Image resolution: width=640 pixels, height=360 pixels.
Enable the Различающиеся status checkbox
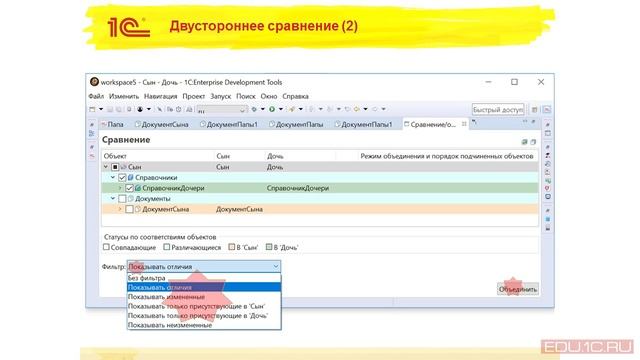(167, 247)
